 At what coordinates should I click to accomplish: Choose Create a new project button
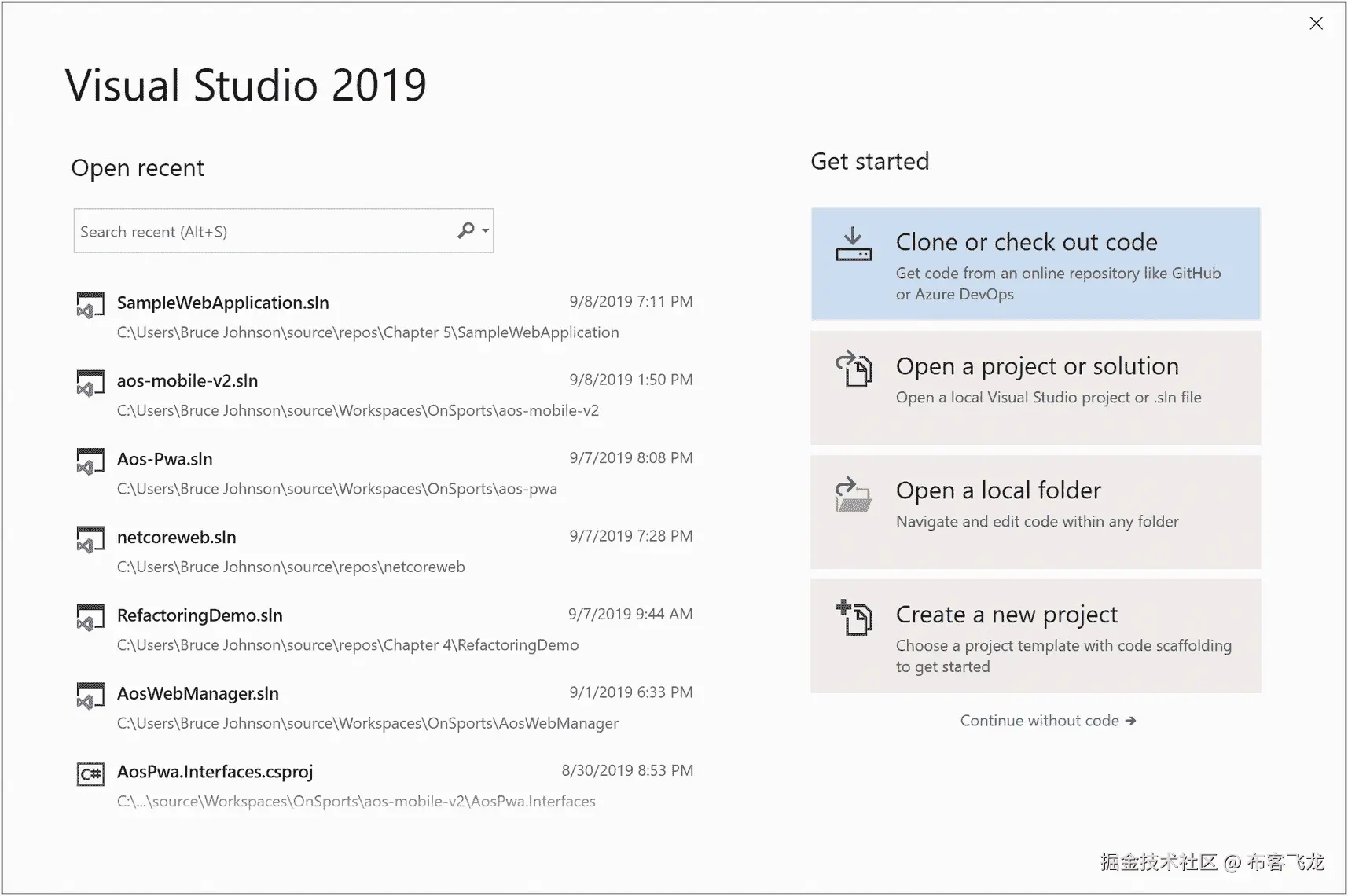[x=1035, y=637]
